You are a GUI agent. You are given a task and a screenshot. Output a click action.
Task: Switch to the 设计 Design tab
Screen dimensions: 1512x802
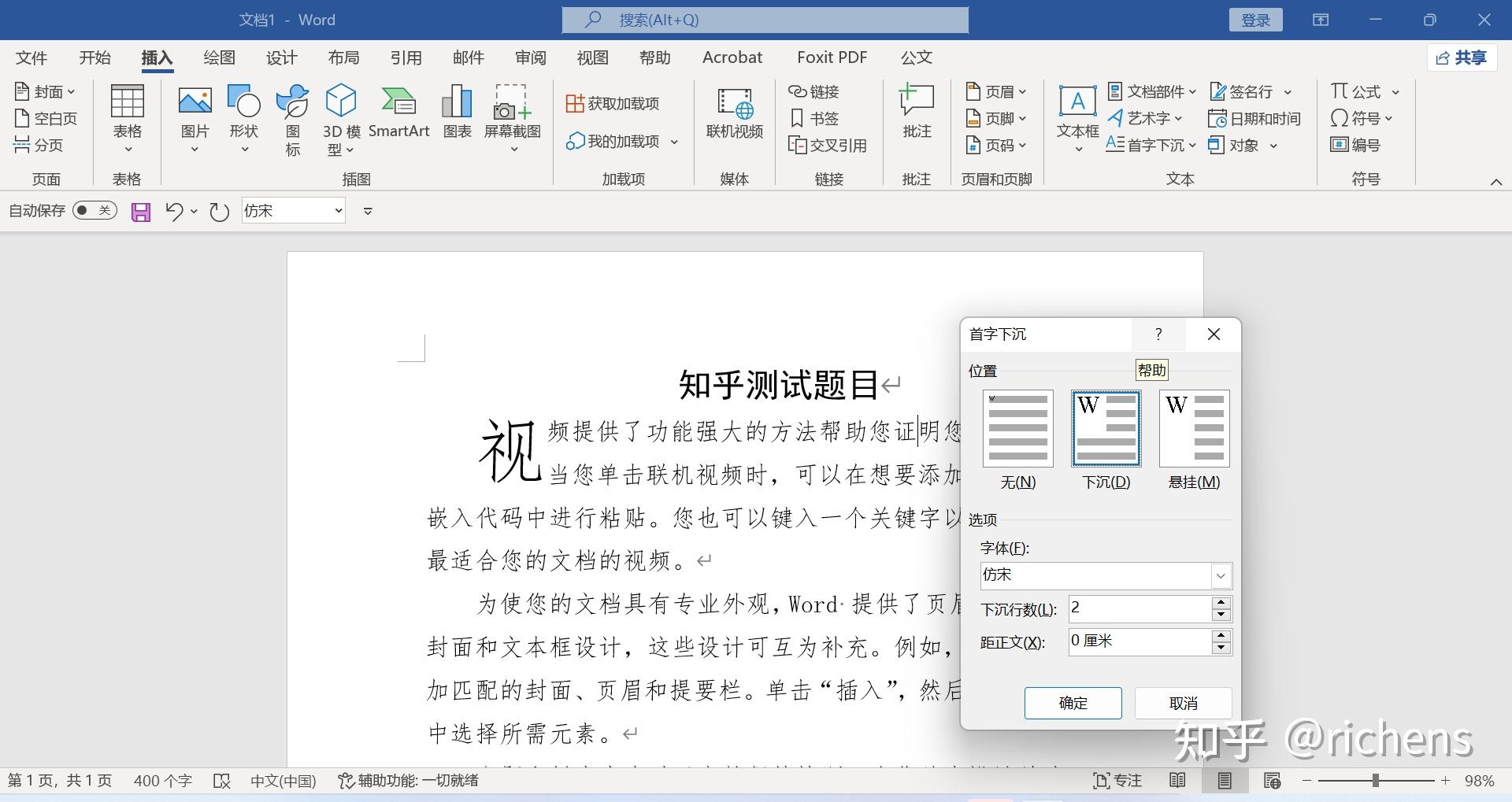281,57
